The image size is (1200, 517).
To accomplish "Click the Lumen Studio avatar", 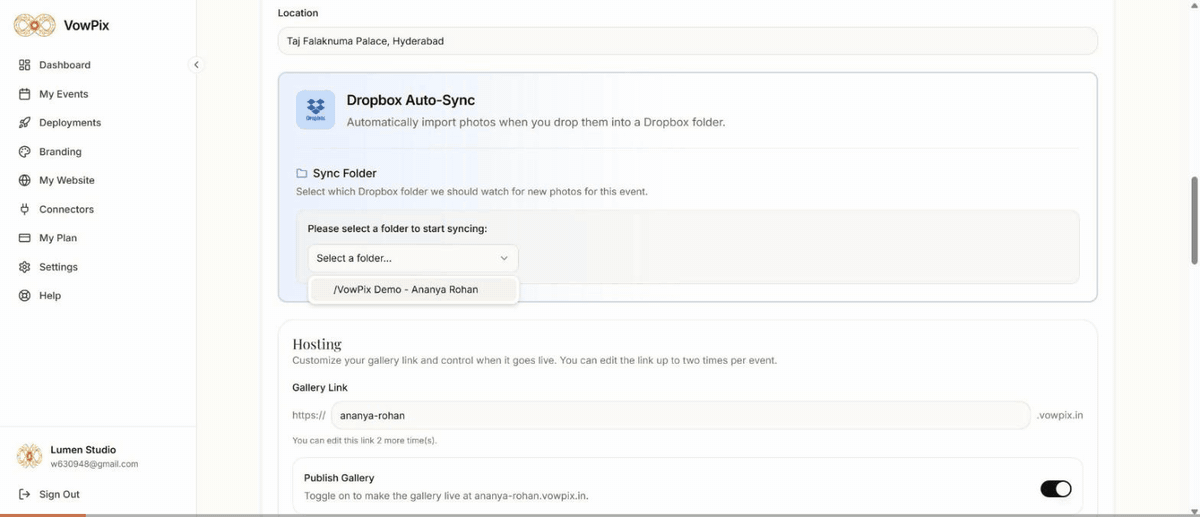I will (30, 456).
